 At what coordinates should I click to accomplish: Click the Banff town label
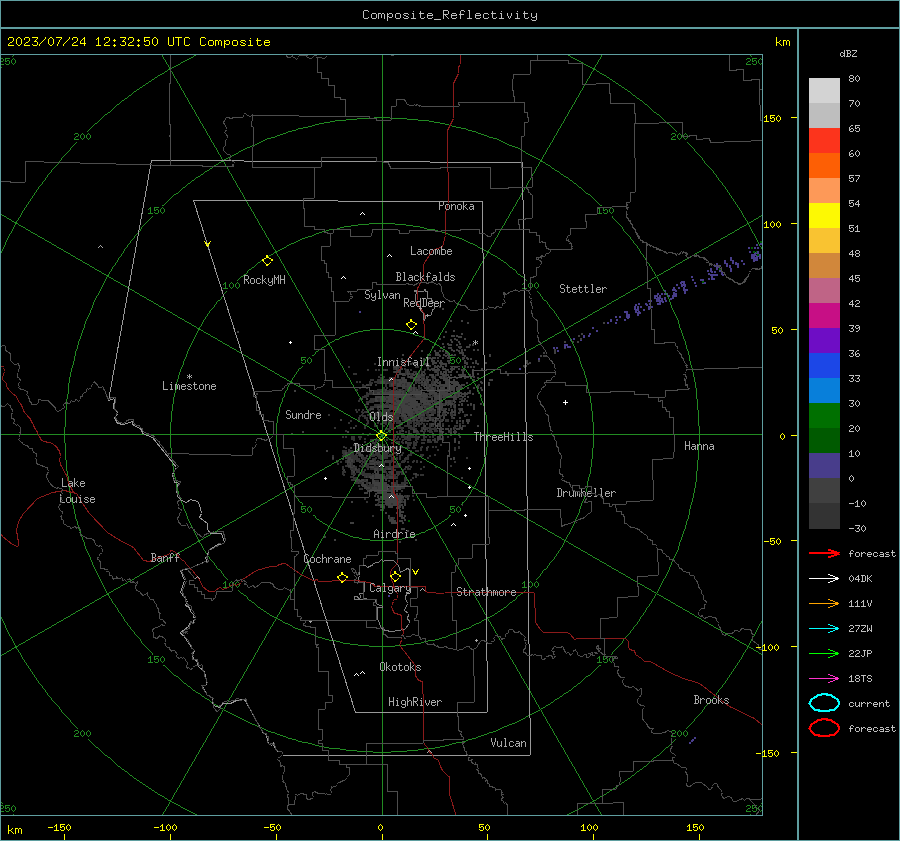click(x=165, y=558)
